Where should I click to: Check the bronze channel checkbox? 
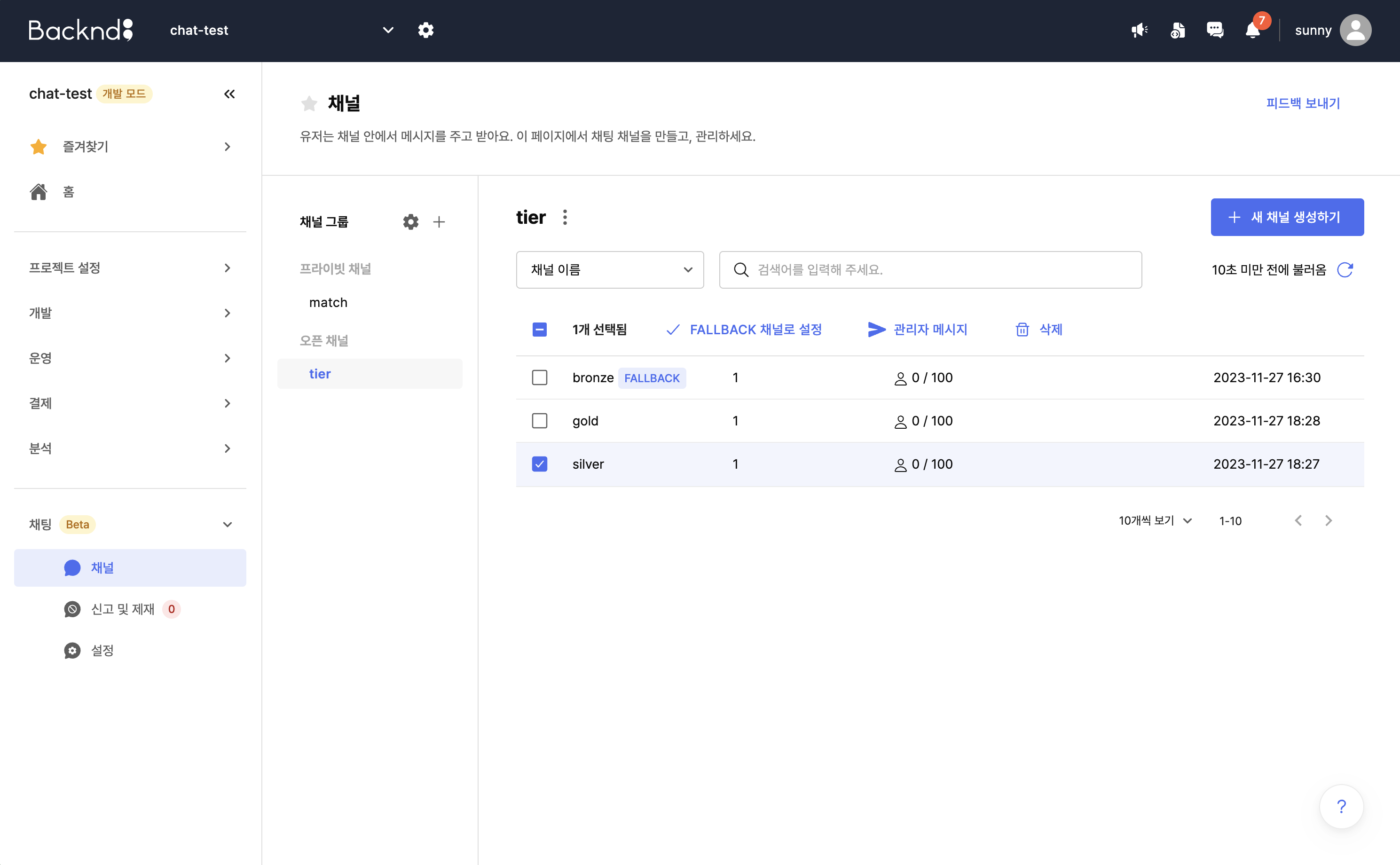540,377
